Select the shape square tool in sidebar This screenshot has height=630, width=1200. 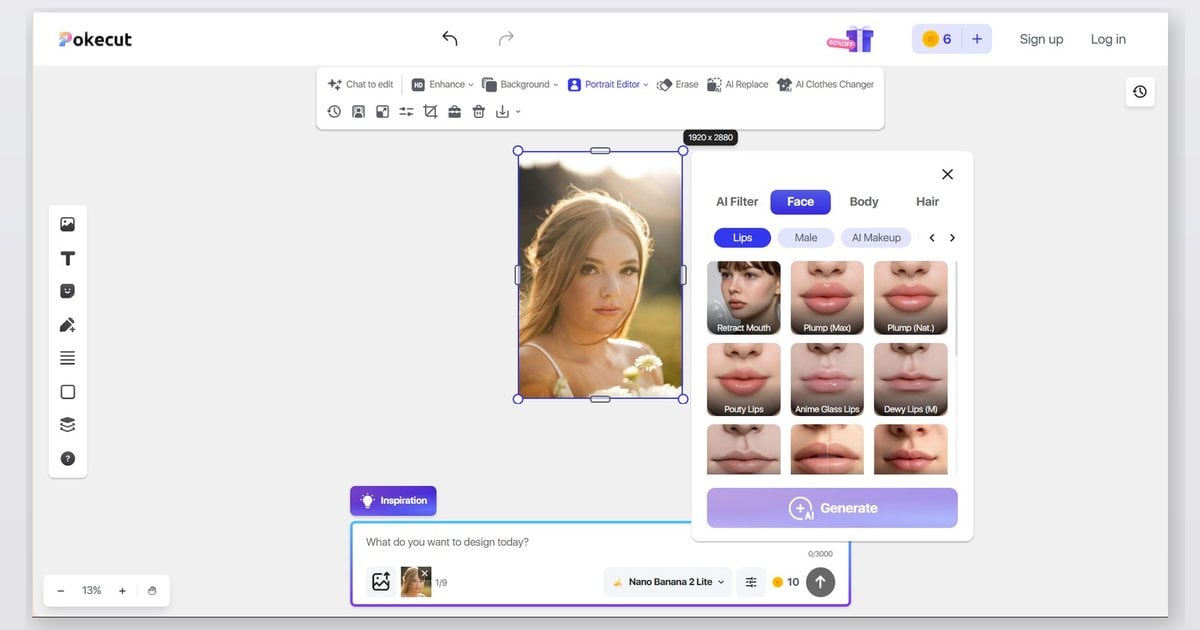(x=68, y=392)
